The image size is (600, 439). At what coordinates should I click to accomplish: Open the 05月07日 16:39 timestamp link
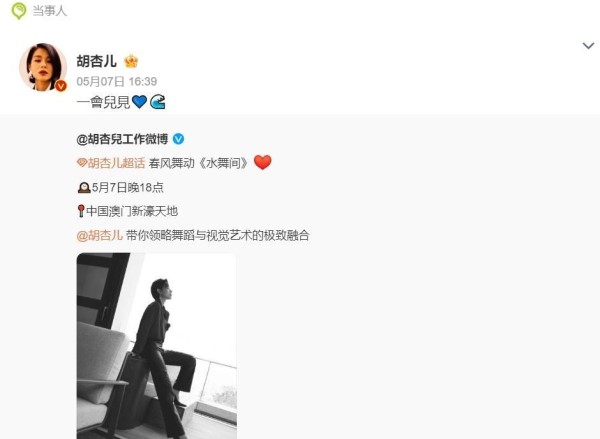[117, 82]
